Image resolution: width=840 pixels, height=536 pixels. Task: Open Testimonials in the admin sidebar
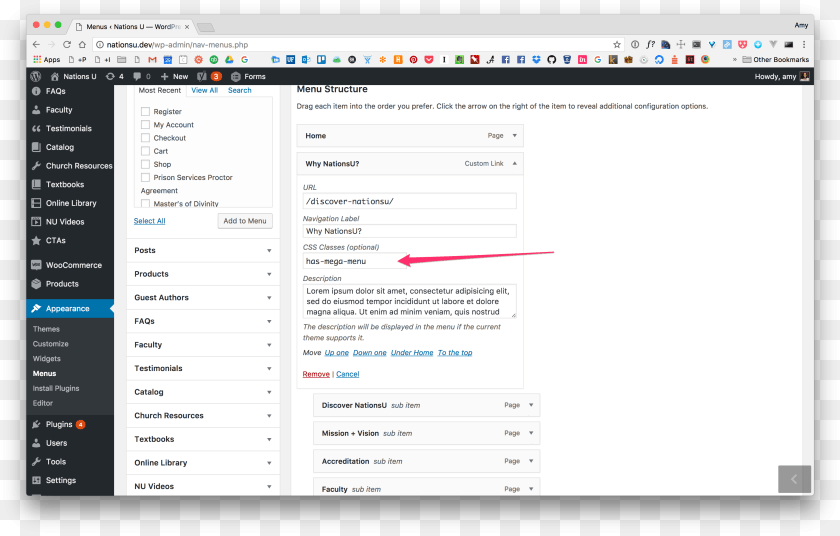[x=70, y=129]
